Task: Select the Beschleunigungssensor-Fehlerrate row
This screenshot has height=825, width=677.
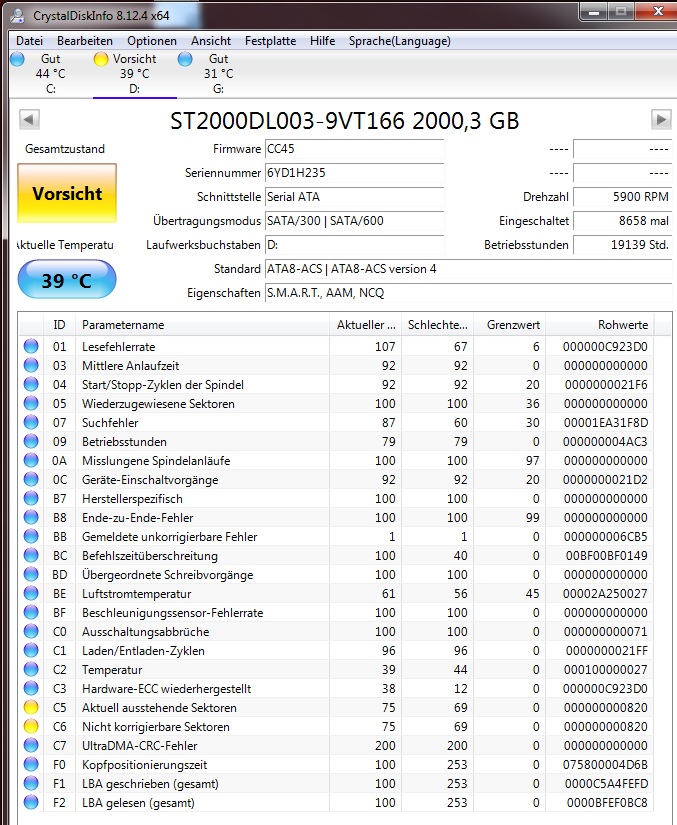Action: pyautogui.click(x=337, y=612)
